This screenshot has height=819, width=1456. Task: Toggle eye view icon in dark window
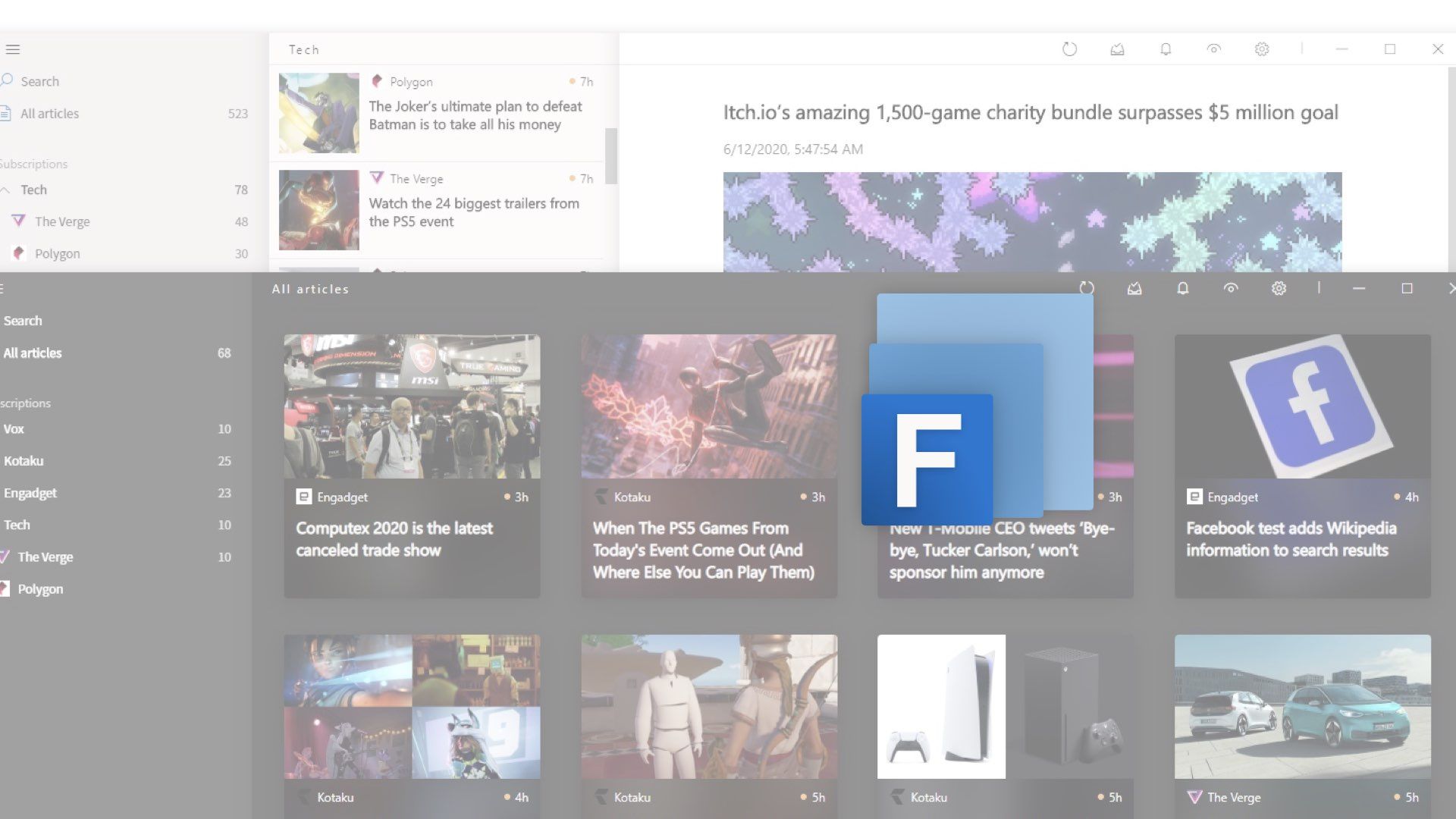1231,288
